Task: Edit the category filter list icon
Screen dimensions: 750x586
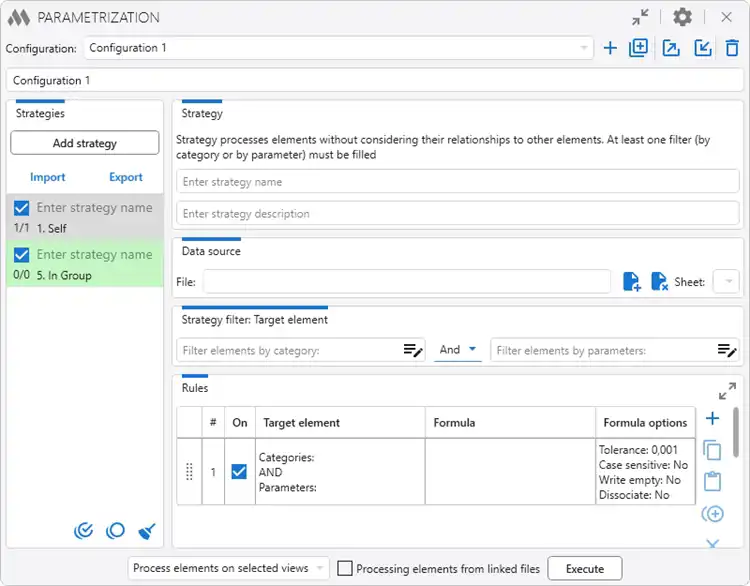Action: click(x=413, y=350)
